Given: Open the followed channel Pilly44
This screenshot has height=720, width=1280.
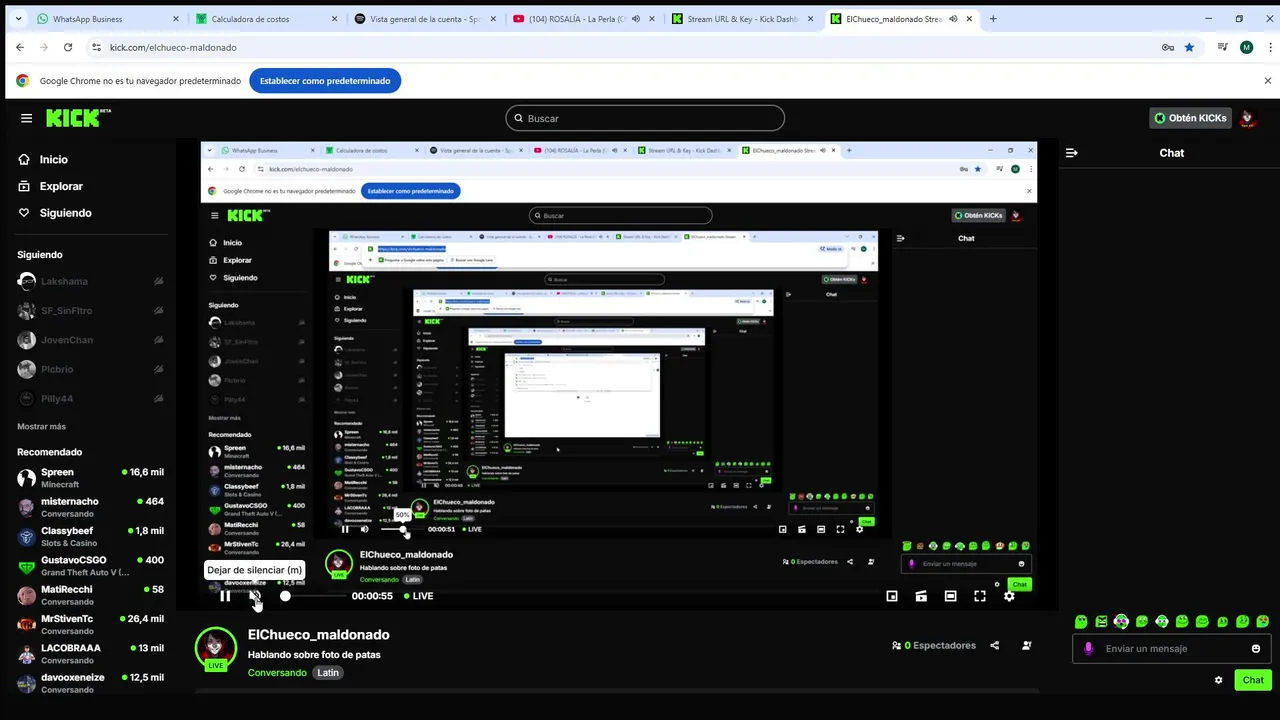Looking at the screenshot, I should [90, 398].
